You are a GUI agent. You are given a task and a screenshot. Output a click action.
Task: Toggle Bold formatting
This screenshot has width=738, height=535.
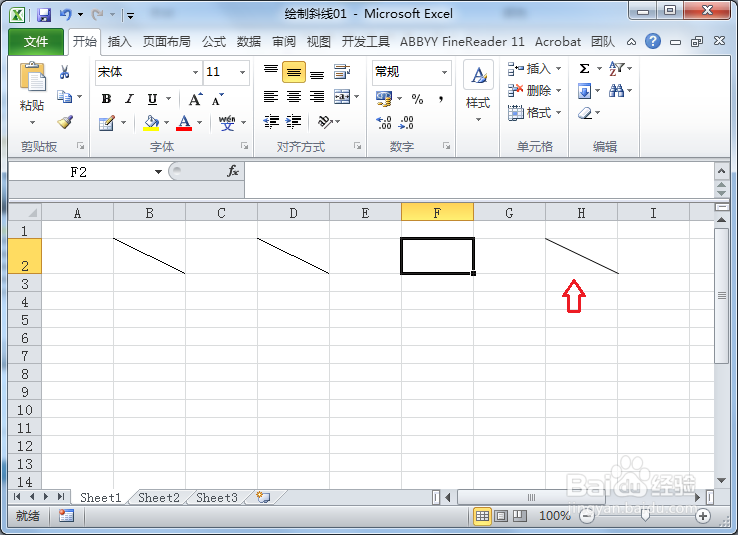106,99
